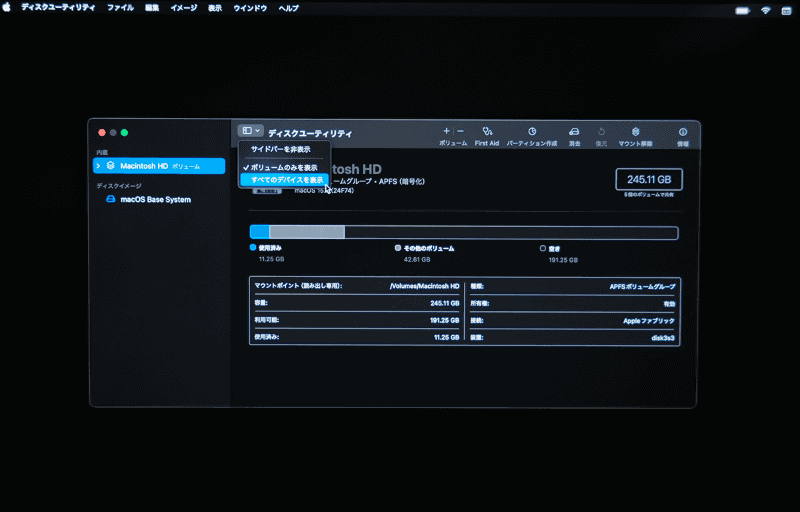Select すべてのデバイスを表示 option
Image resolution: width=800 pixels, height=512 pixels.
(284, 180)
